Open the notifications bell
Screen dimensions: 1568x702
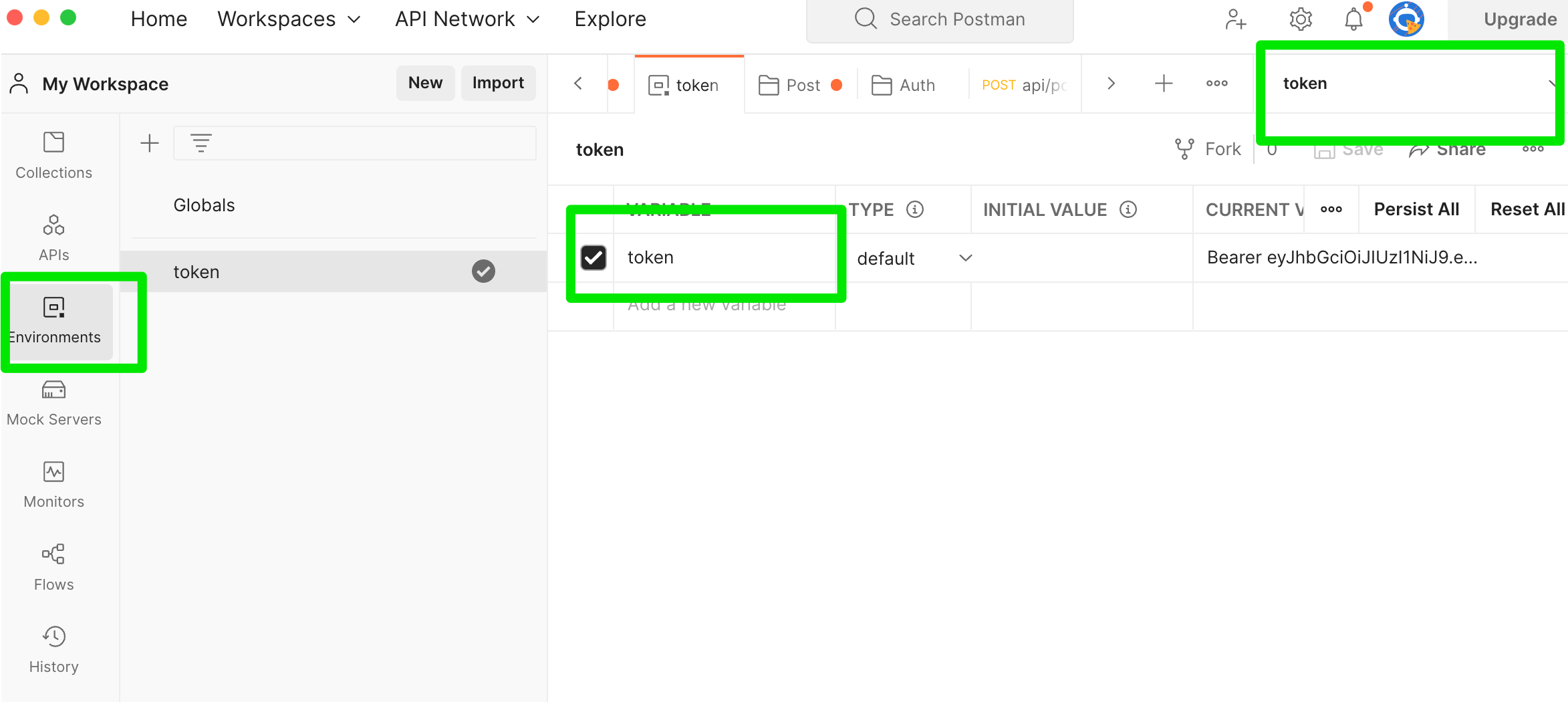pyautogui.click(x=1354, y=19)
